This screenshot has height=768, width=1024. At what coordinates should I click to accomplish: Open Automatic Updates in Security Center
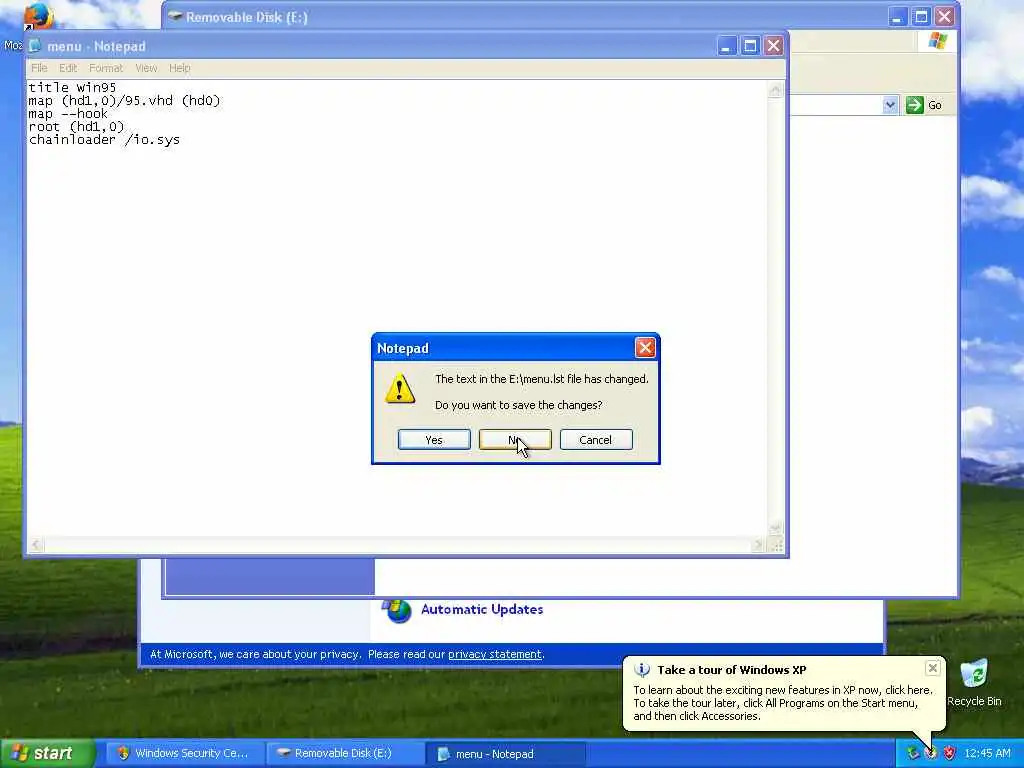click(482, 609)
